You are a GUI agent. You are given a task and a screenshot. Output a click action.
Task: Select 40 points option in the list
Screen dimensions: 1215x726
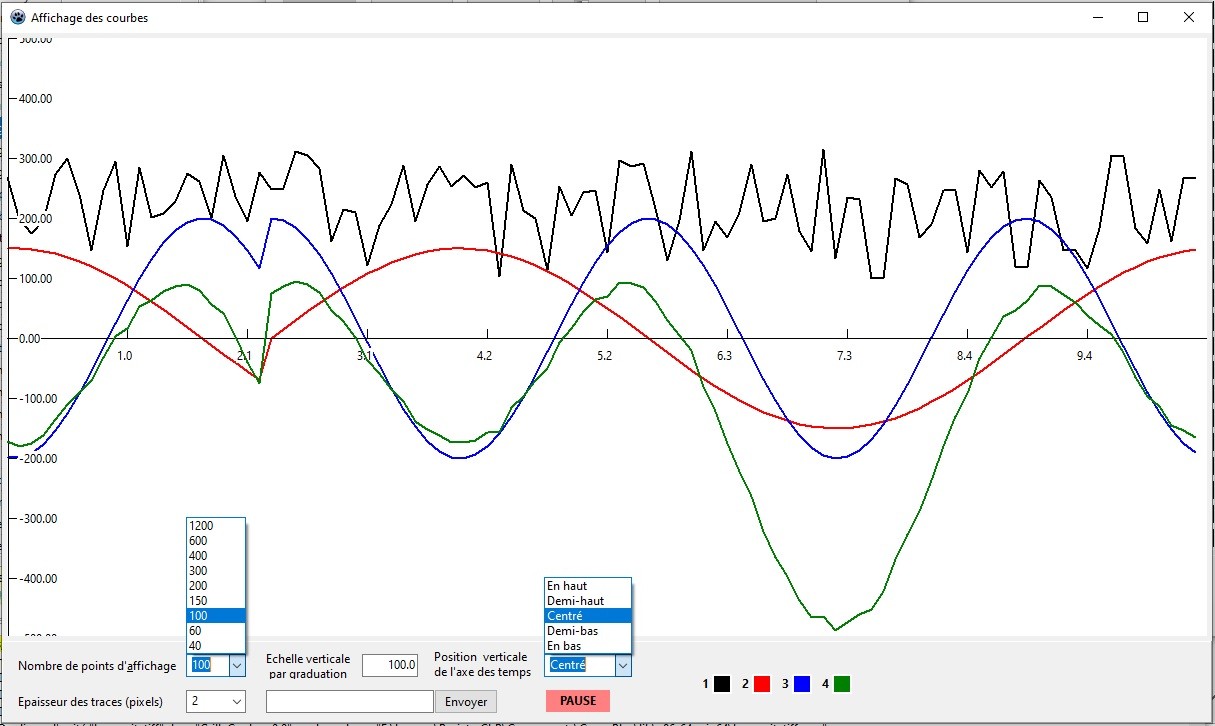pos(215,646)
